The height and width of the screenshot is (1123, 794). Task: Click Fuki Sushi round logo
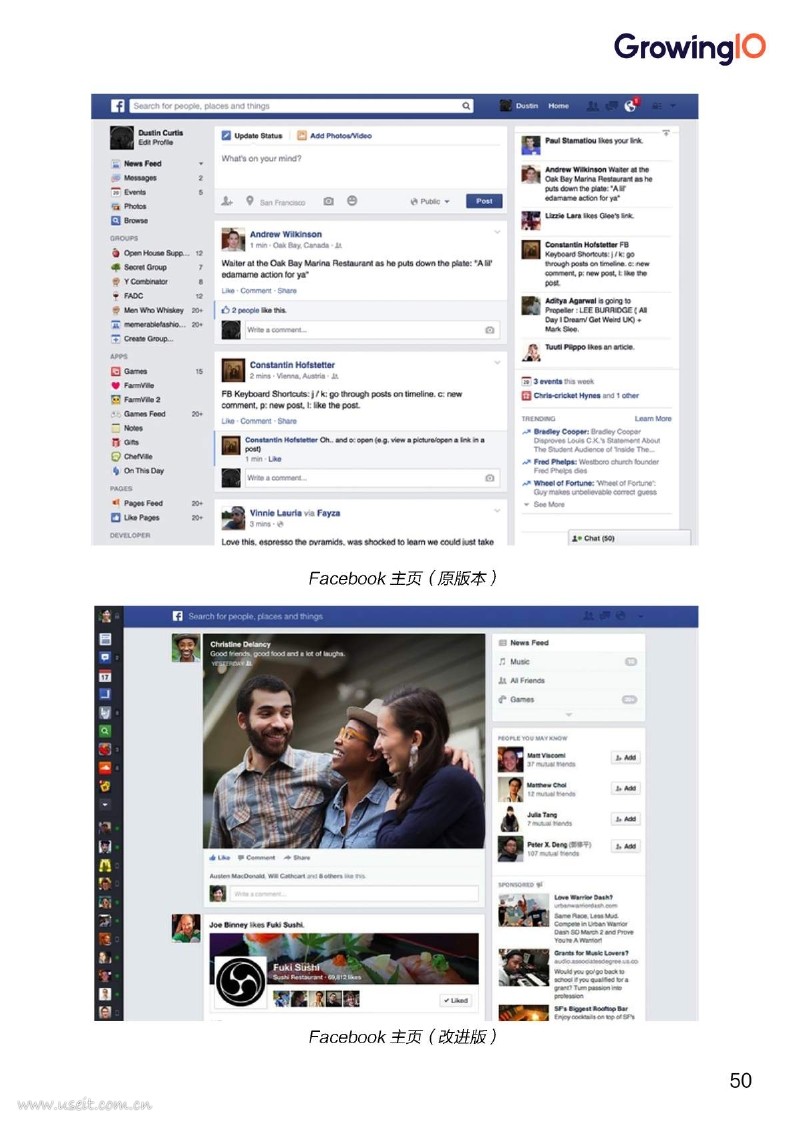240,982
